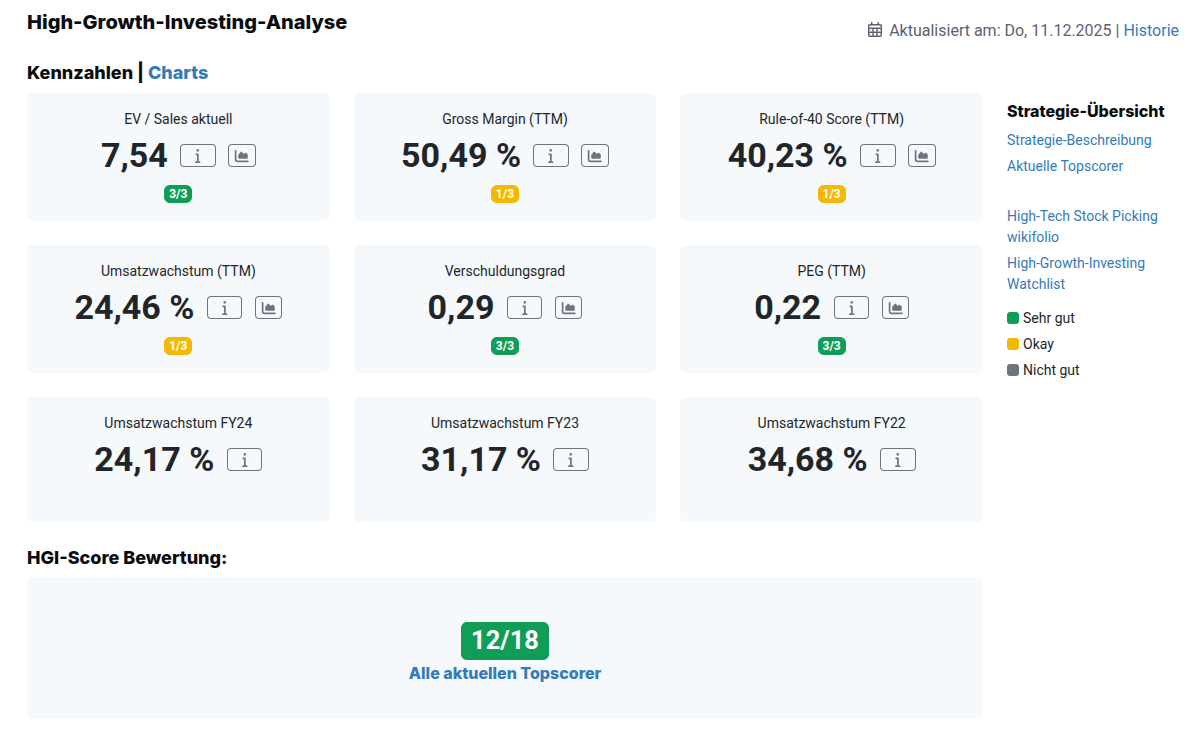Open Strategie-Beschreibung link
Screen dimensions: 1199x732
1079,140
